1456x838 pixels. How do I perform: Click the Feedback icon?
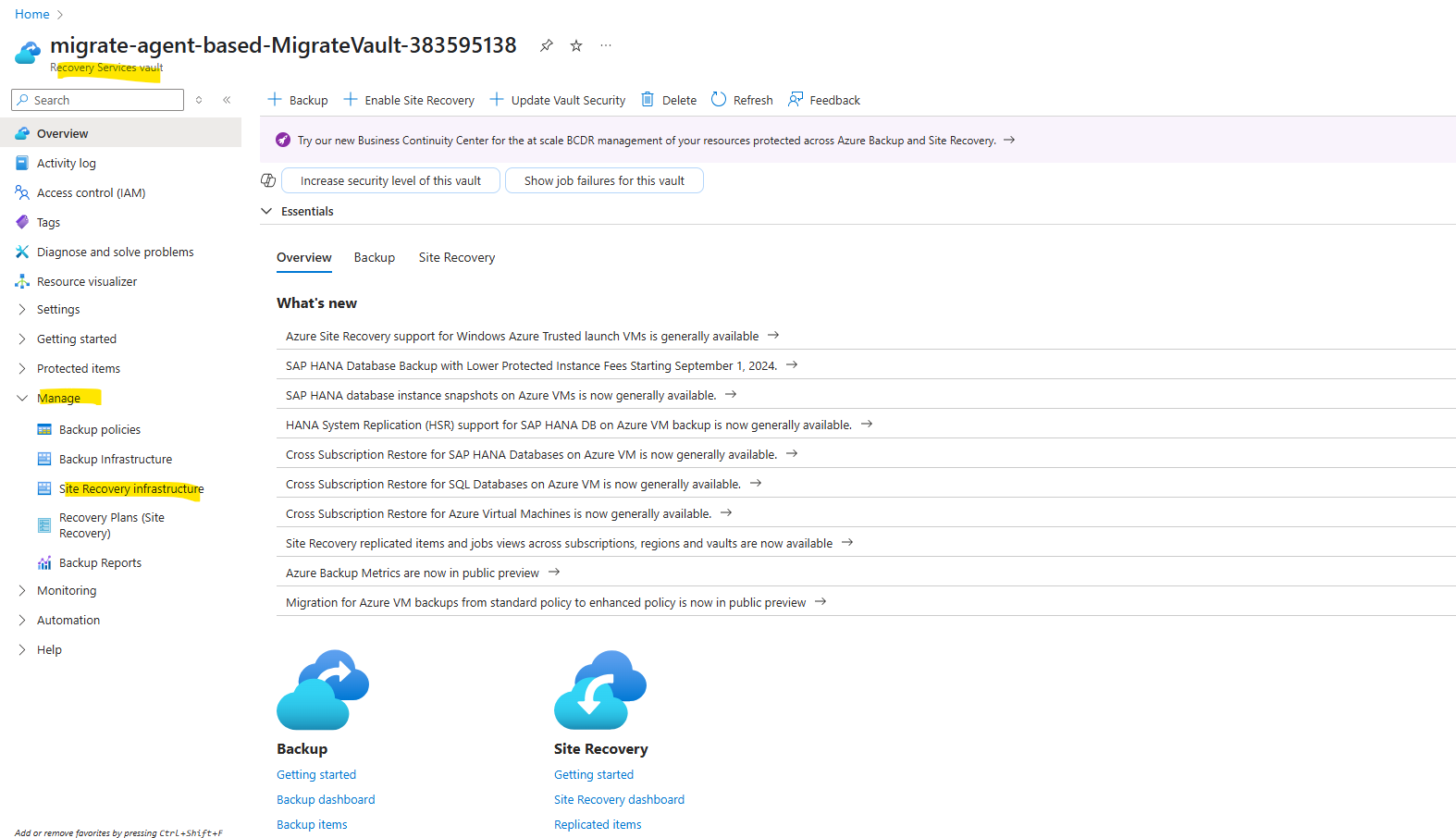pos(796,99)
